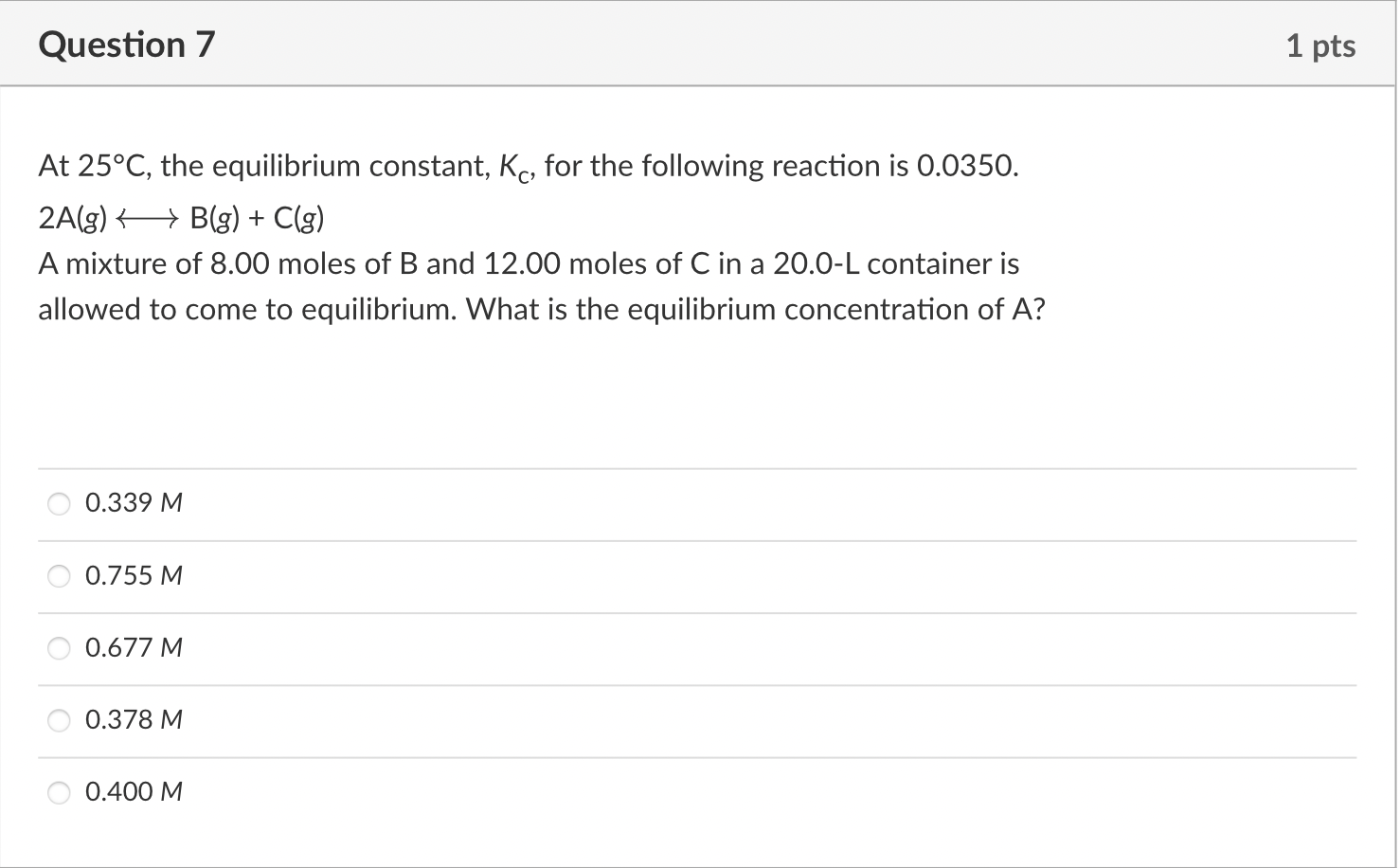Select the 0.339 M answer option
The width and height of the screenshot is (1400, 868).
tap(59, 504)
